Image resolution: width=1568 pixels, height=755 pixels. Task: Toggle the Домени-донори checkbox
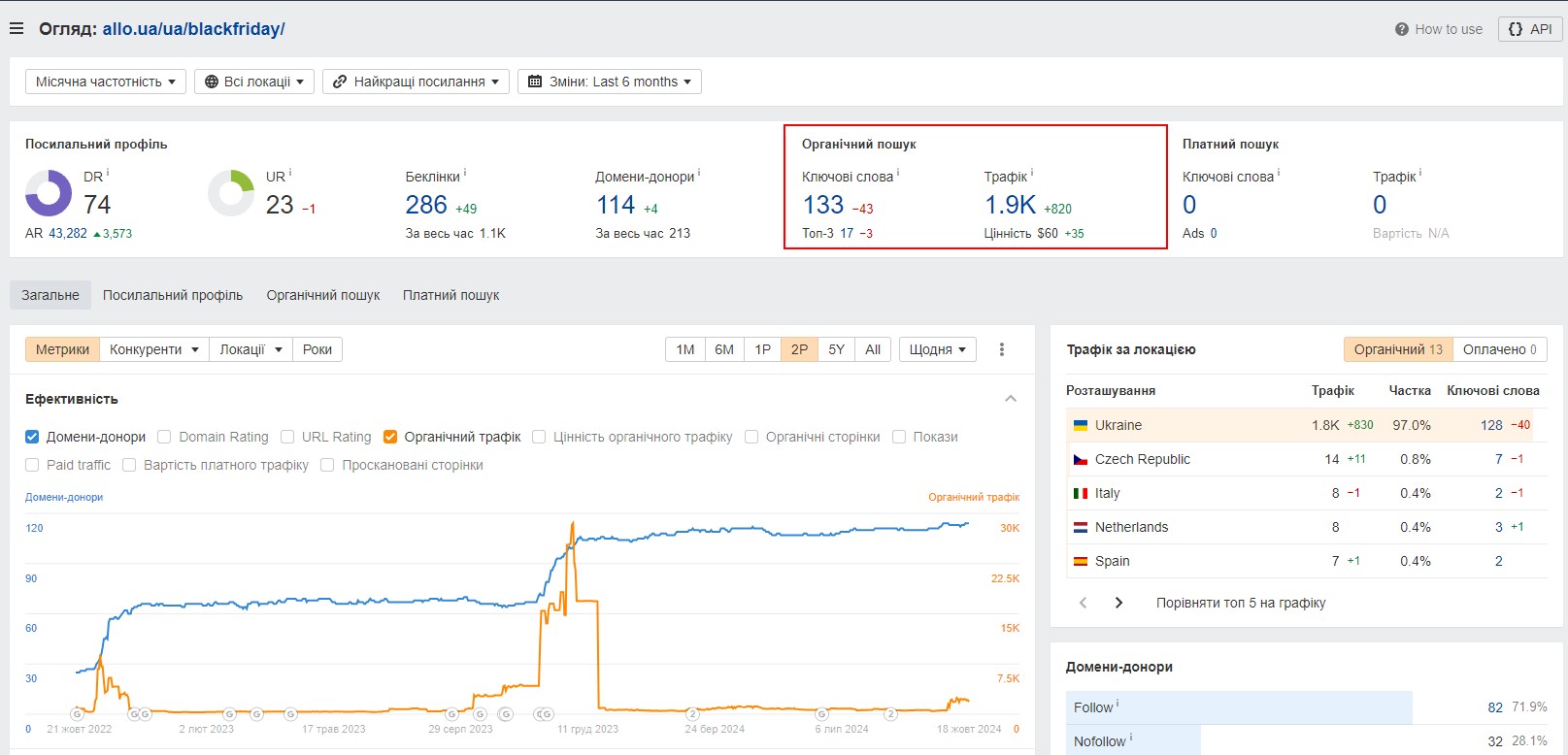tap(32, 437)
